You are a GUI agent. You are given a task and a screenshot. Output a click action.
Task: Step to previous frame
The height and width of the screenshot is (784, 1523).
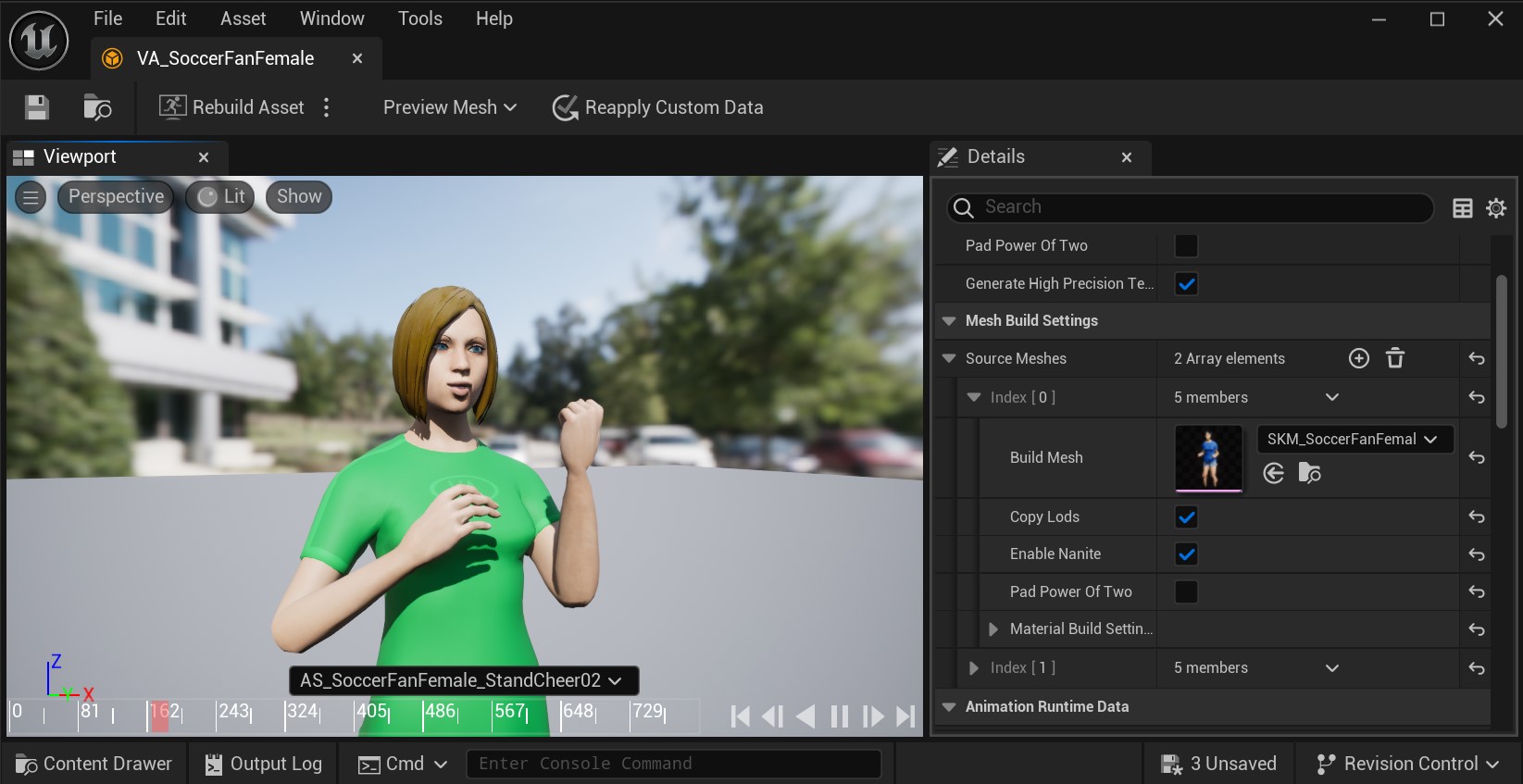pos(772,716)
